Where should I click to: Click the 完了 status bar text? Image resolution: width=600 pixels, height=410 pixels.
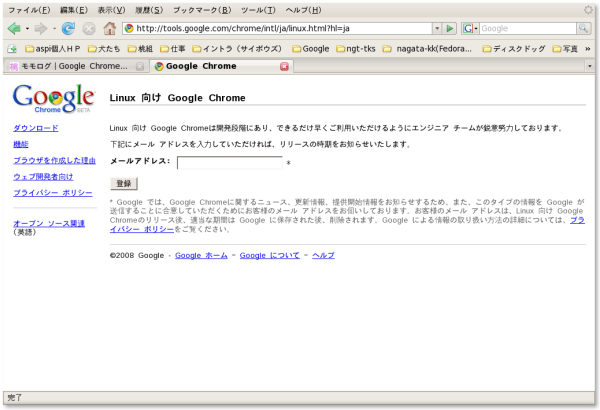click(x=15, y=398)
